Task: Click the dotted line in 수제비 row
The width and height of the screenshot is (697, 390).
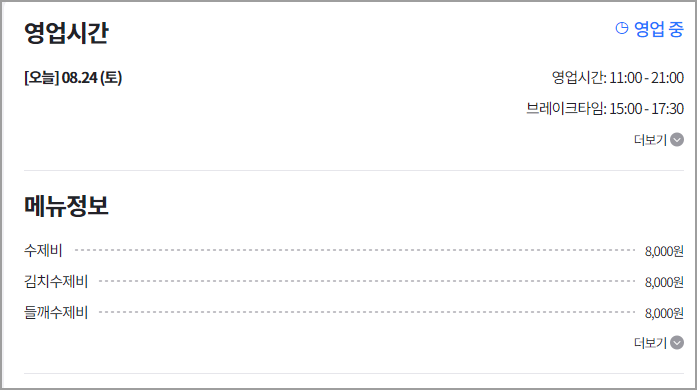Action: 355,250
